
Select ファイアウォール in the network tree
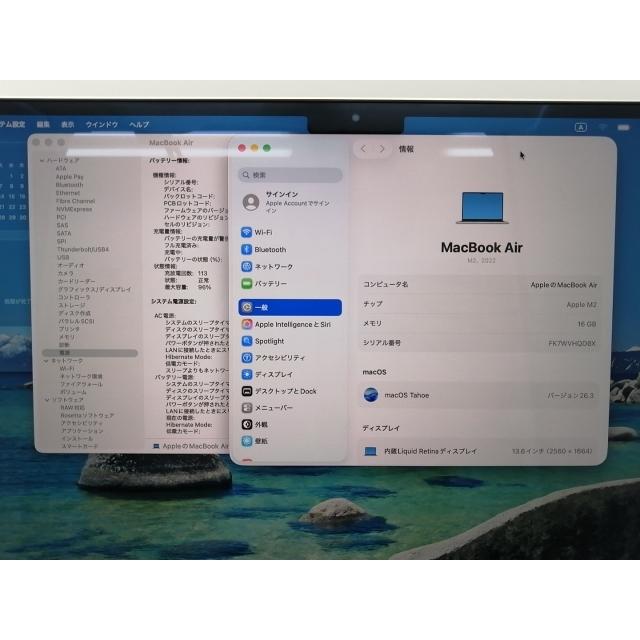pyautogui.click(x=81, y=384)
